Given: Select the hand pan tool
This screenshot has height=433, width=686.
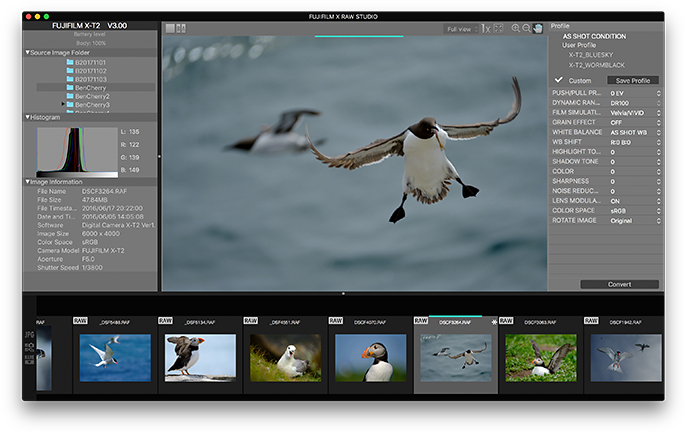Looking at the screenshot, I should (538, 29).
